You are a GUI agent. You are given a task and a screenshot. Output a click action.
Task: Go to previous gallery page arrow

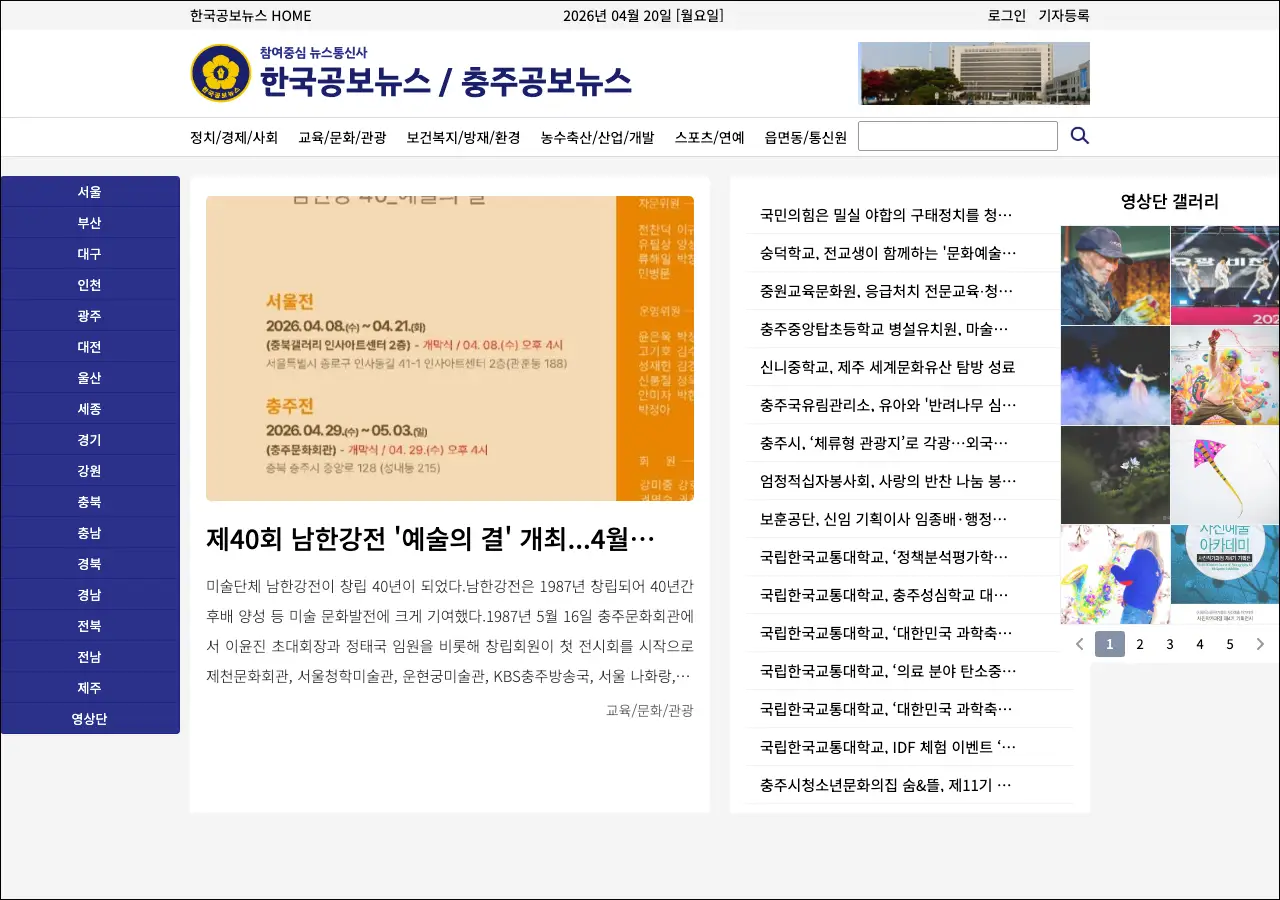coord(1079,644)
